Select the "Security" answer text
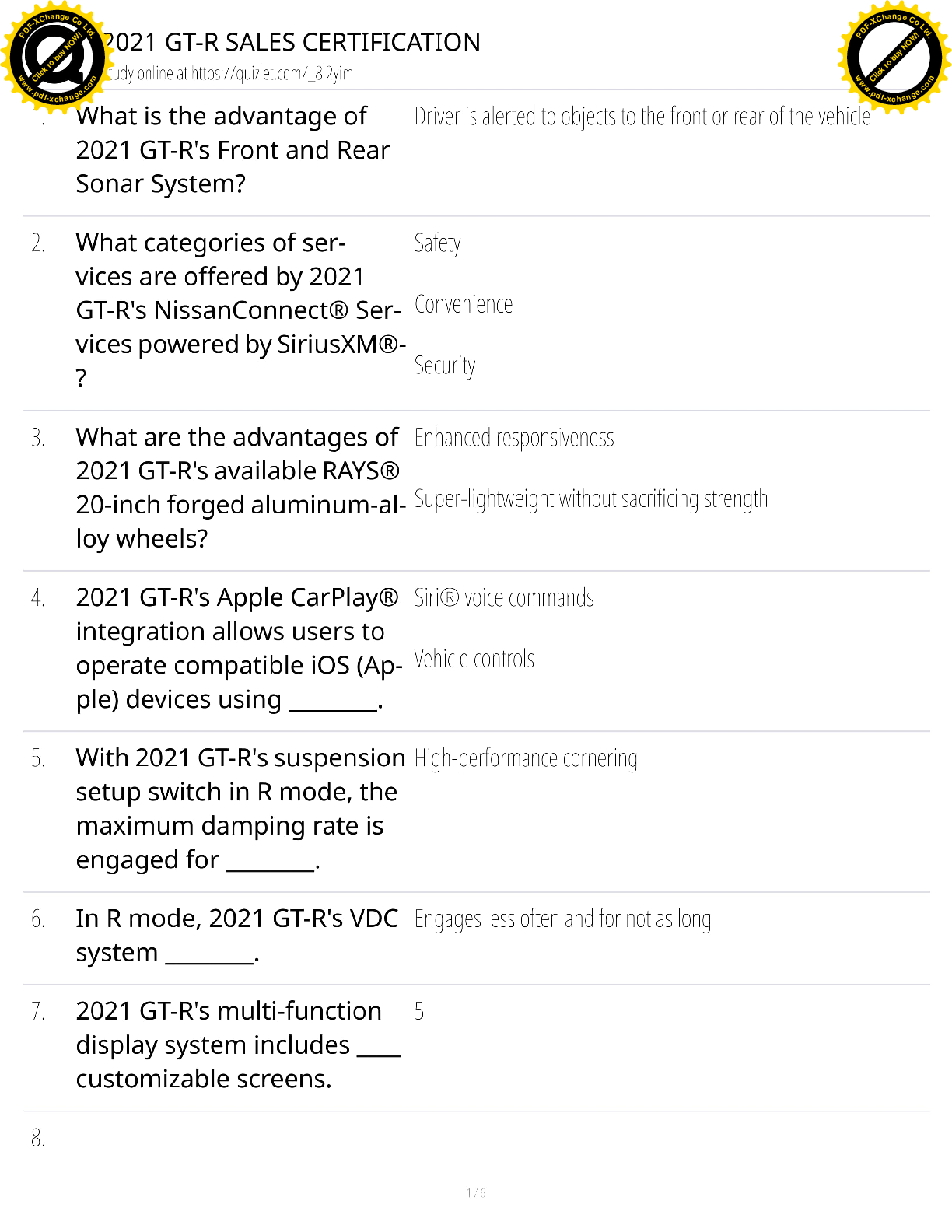The image size is (952, 1232). tap(445, 366)
